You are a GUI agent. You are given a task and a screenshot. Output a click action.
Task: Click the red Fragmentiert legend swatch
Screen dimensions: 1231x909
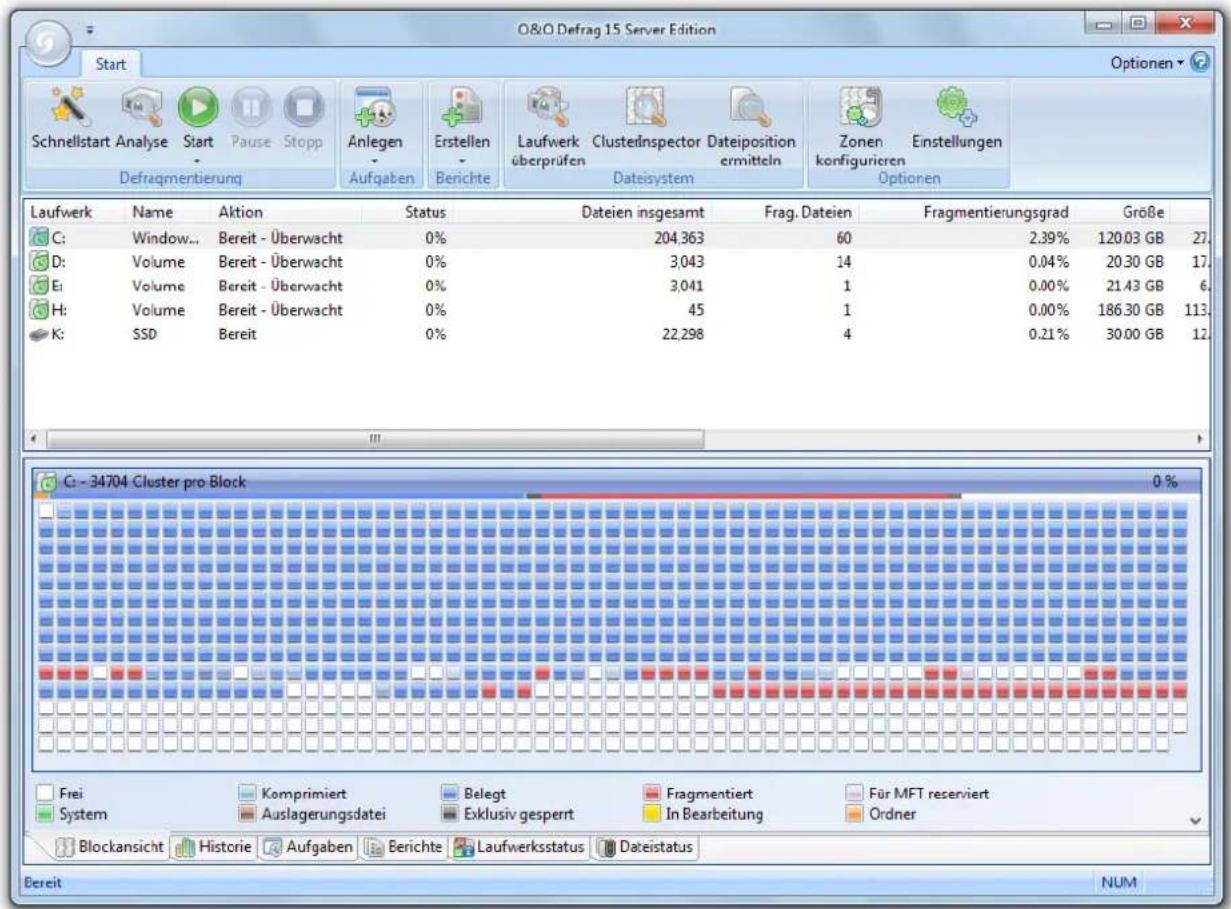[x=650, y=793]
